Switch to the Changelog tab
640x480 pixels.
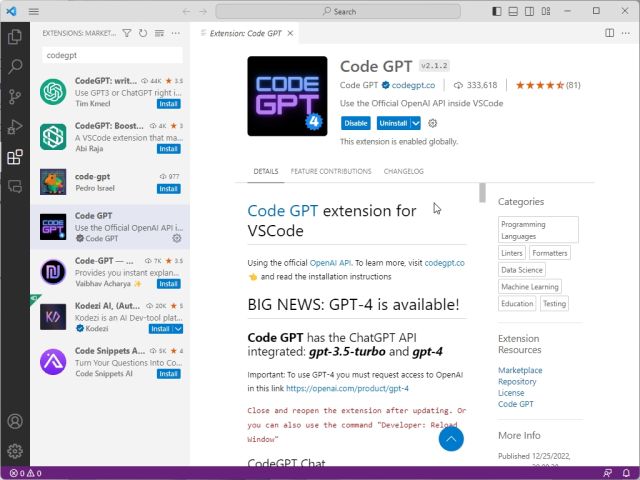point(404,171)
